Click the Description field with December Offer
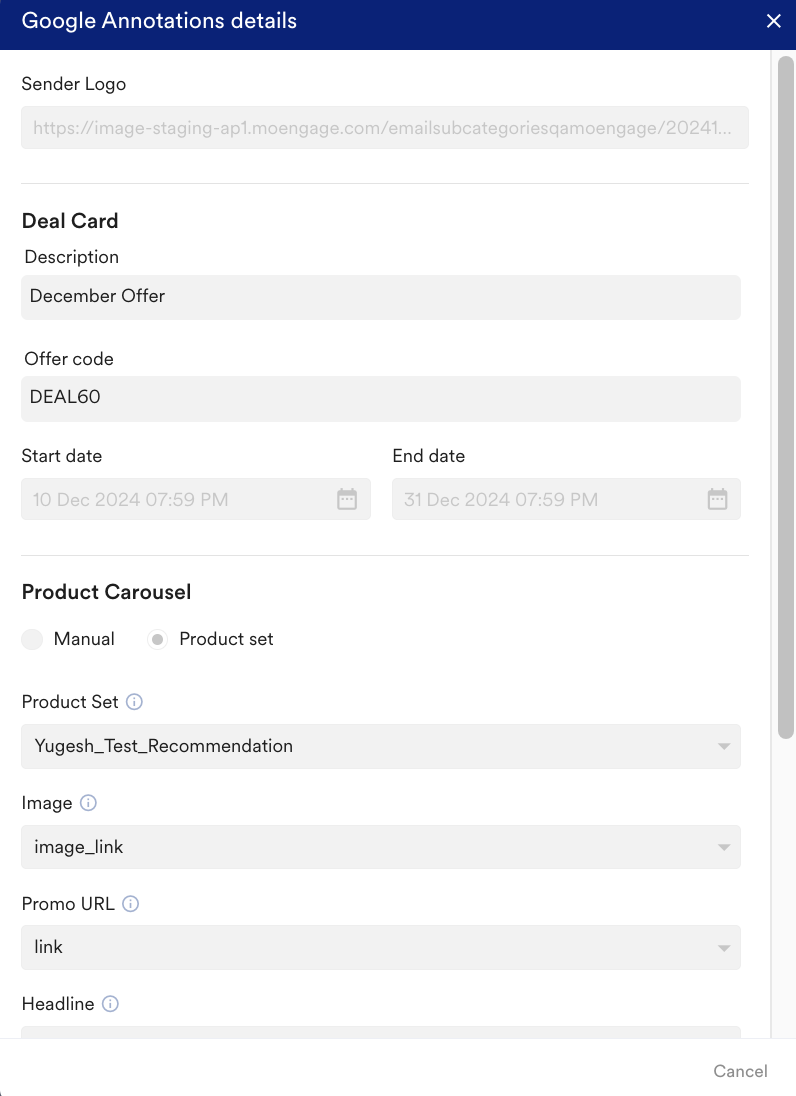796x1096 pixels. coord(380,297)
